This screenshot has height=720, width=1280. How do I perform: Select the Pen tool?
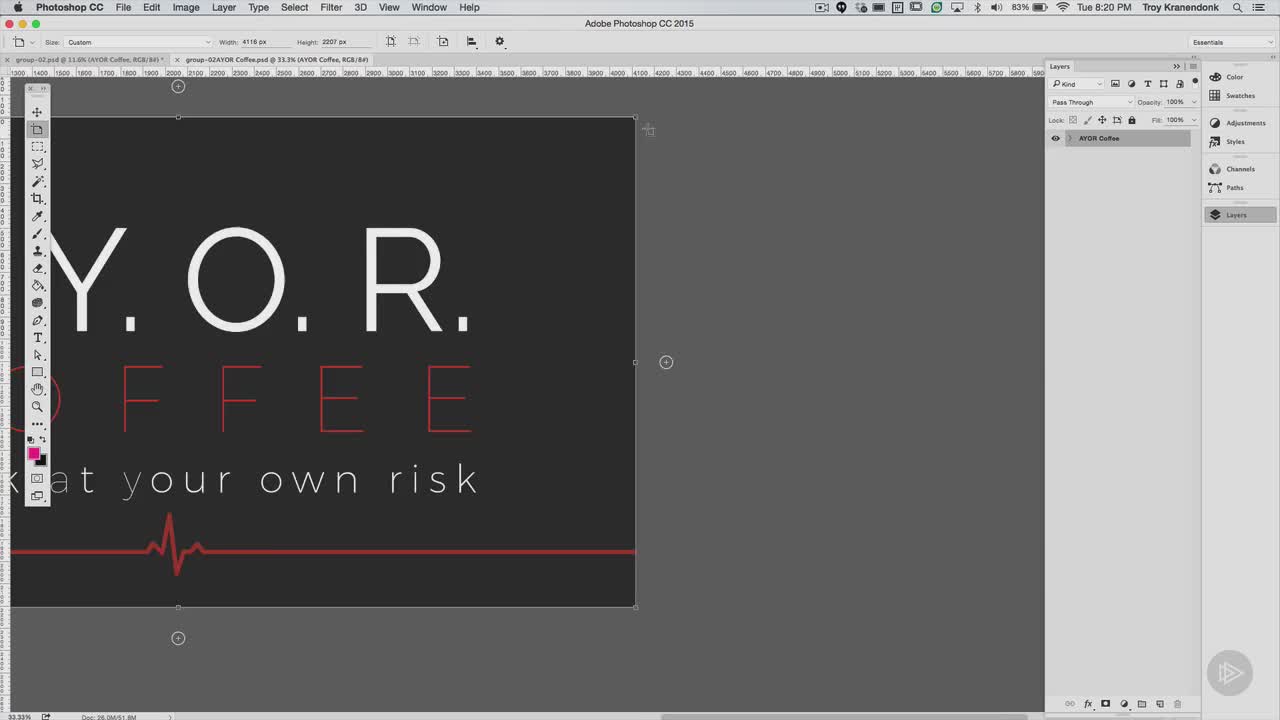coord(37,320)
